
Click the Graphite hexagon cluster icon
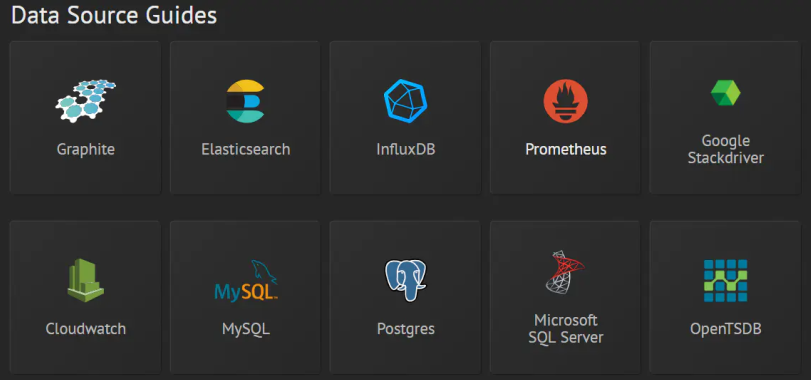point(85,101)
